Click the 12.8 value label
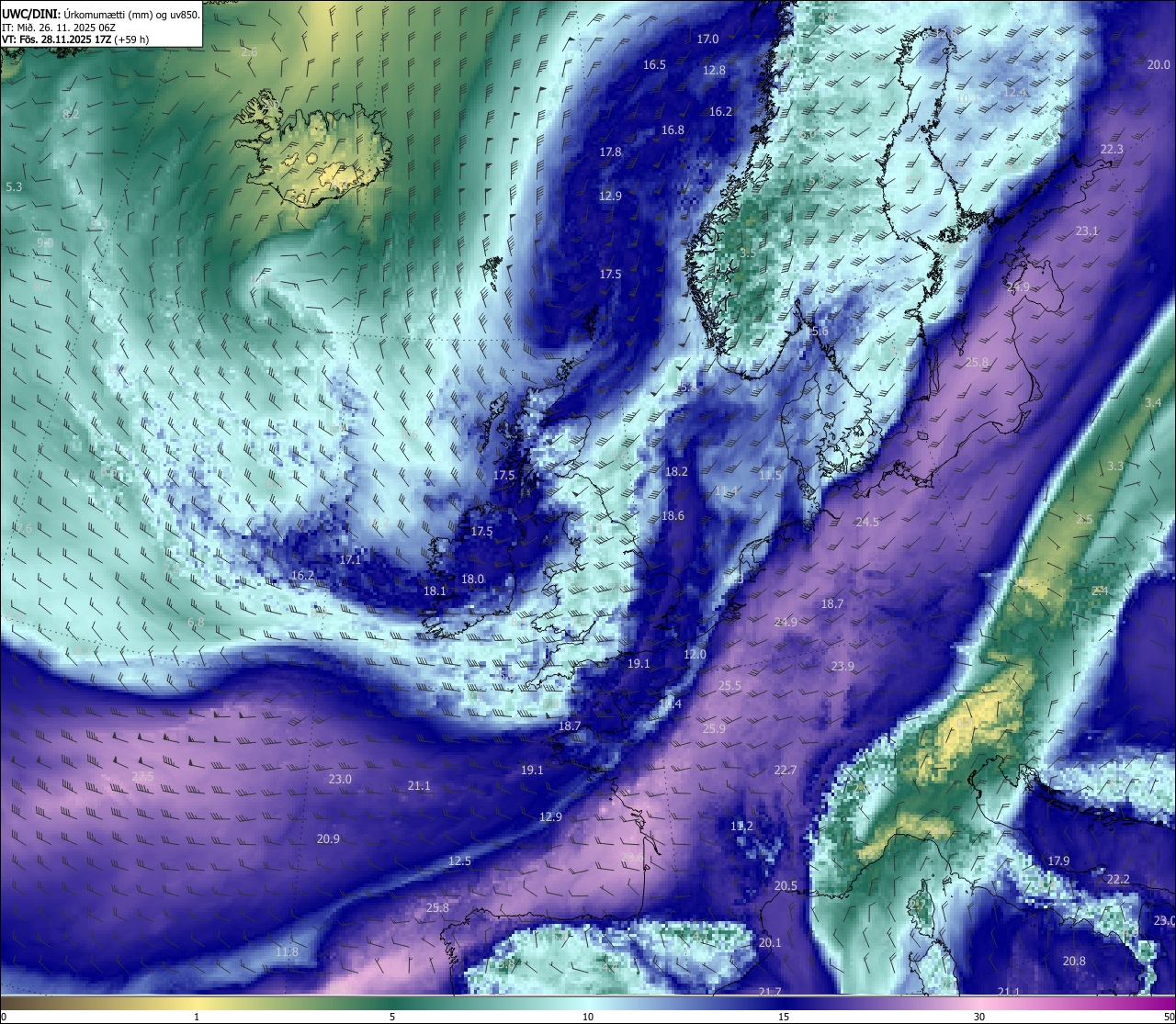The height and width of the screenshot is (1024, 1176). tap(714, 71)
